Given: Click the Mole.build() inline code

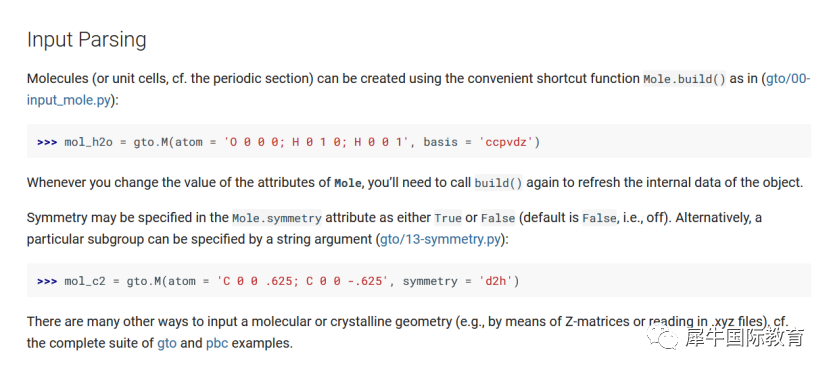Looking at the screenshot, I should click(x=684, y=79).
